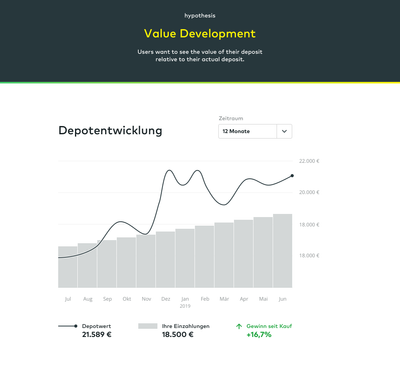Click the green up-arrow gain icon
The height and width of the screenshot is (381, 400).
point(239,326)
